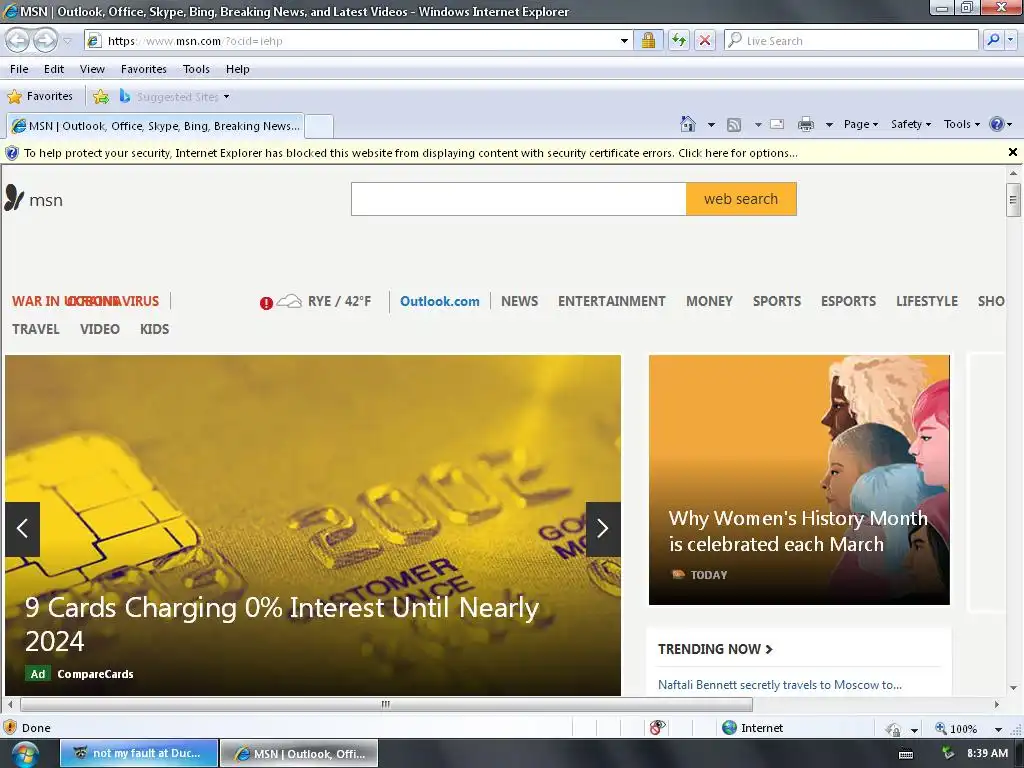This screenshot has width=1024, height=768.
Task: Show next slide in the carousel
Action: (603, 529)
